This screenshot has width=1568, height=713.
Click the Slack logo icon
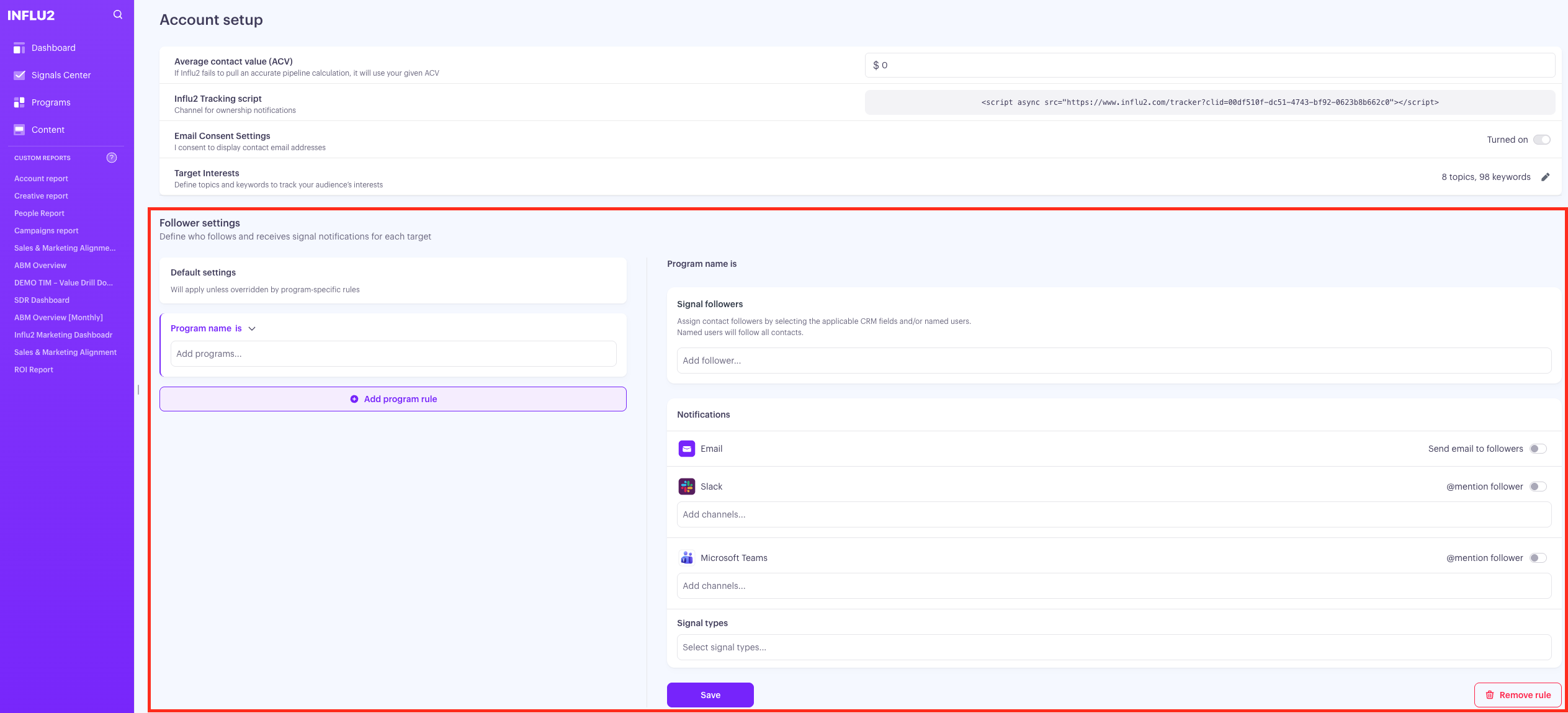(687, 487)
